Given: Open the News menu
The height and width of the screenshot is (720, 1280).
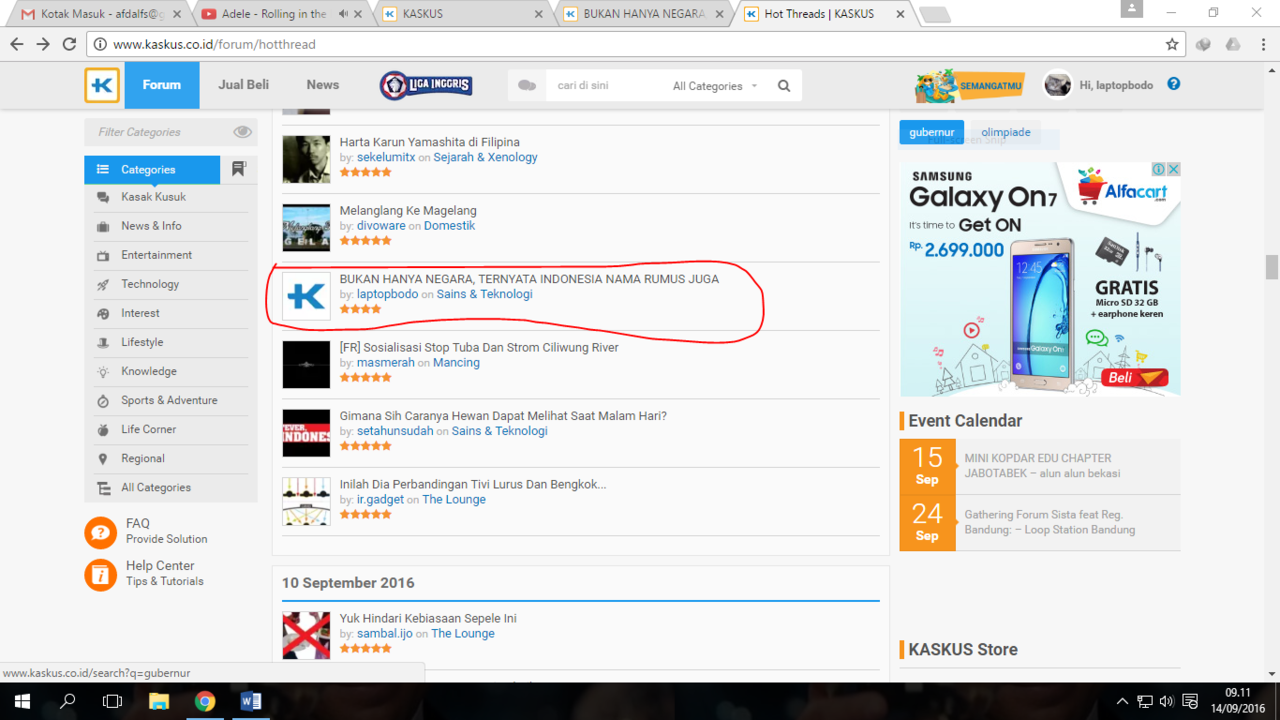Looking at the screenshot, I should tap(323, 85).
